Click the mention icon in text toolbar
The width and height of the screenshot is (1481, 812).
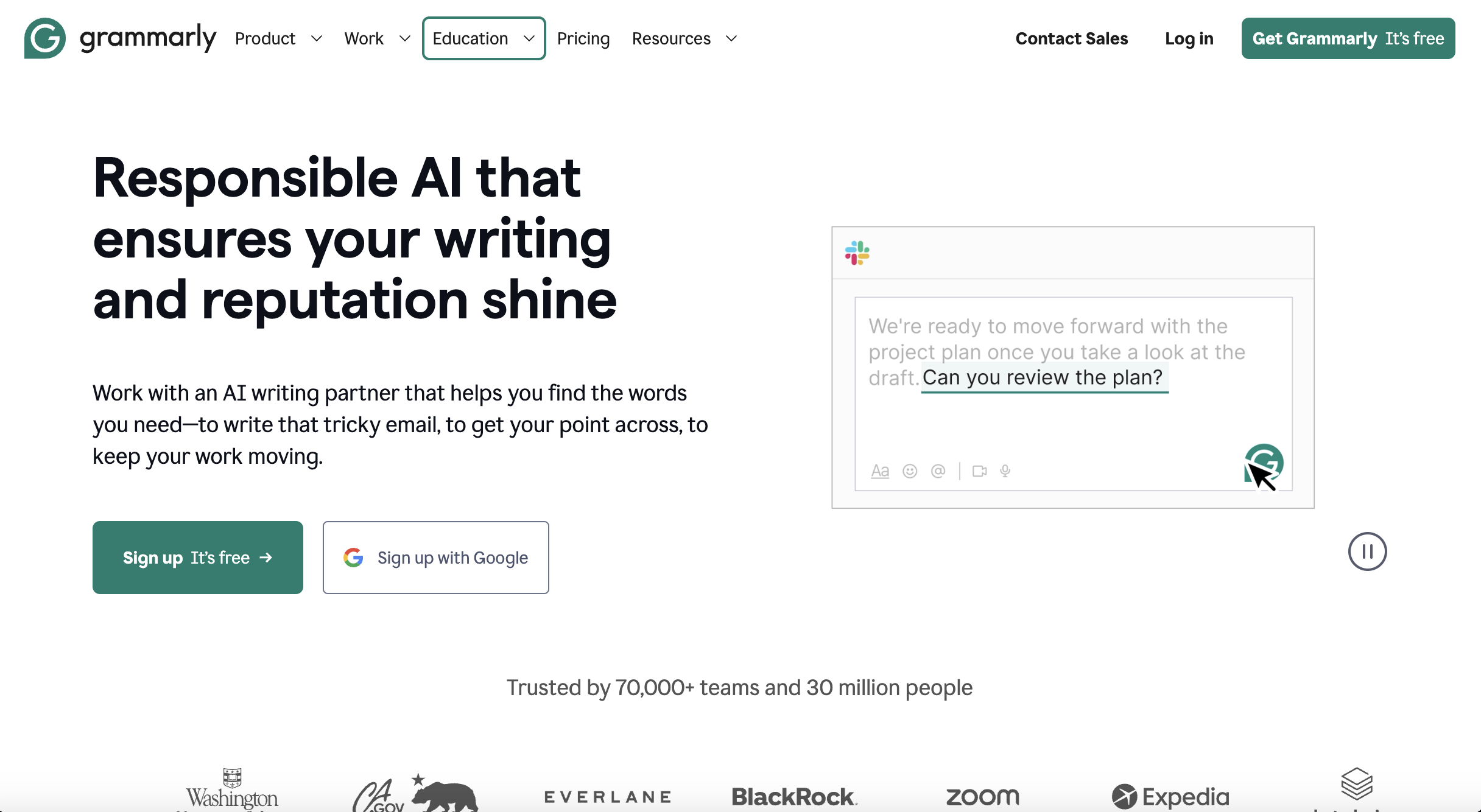(938, 471)
